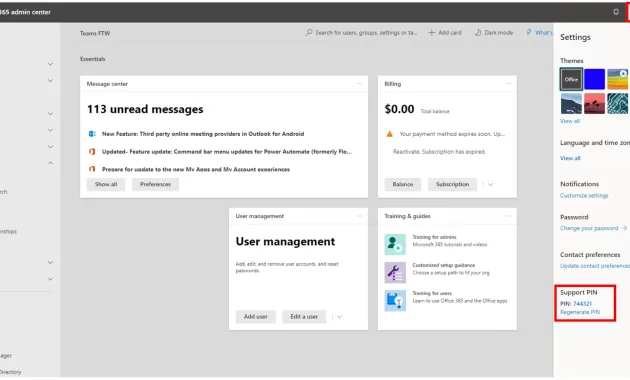Click Show all button in Message center
The height and width of the screenshot is (380, 630).
[x=106, y=184]
